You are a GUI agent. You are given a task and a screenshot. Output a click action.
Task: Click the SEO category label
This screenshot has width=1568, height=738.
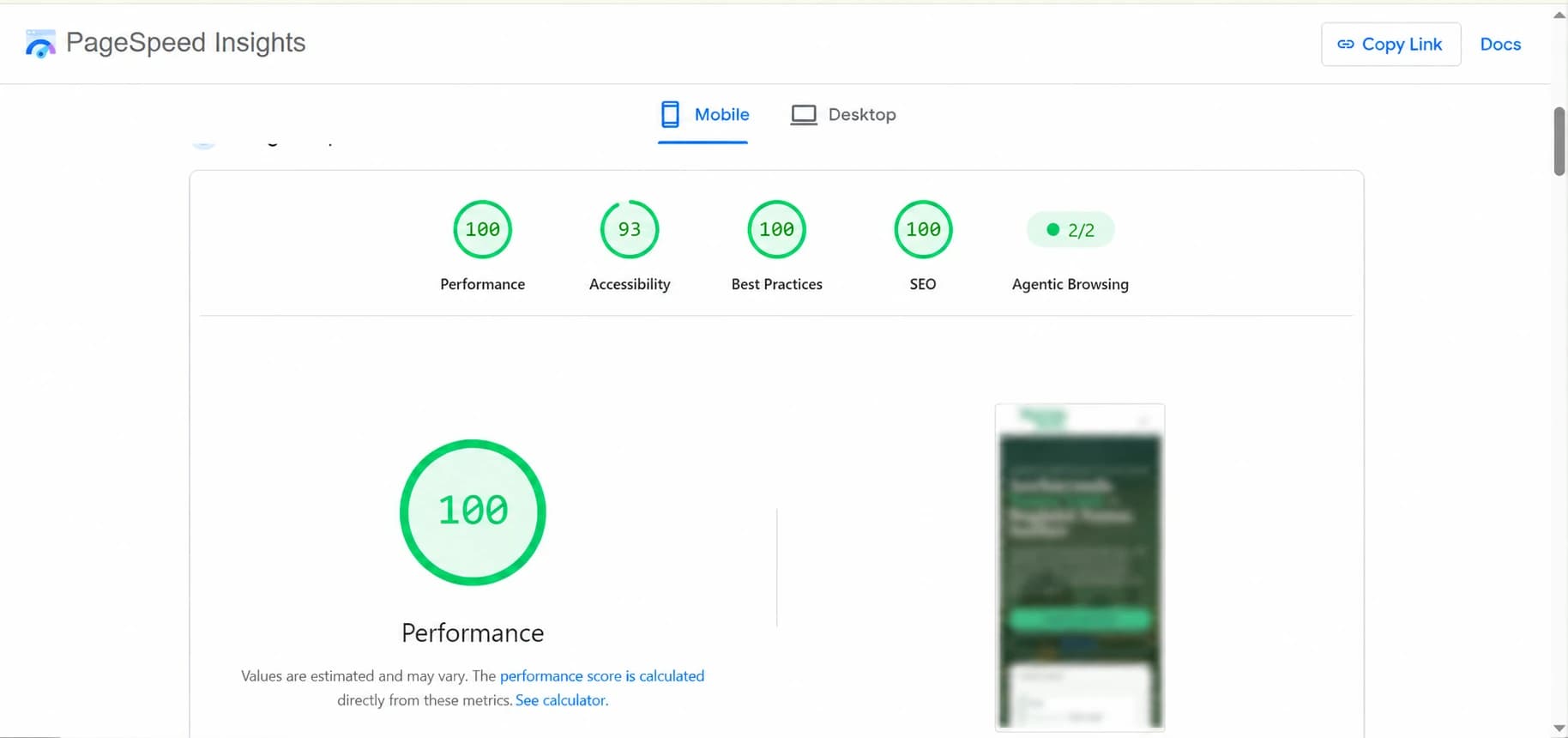[923, 284]
